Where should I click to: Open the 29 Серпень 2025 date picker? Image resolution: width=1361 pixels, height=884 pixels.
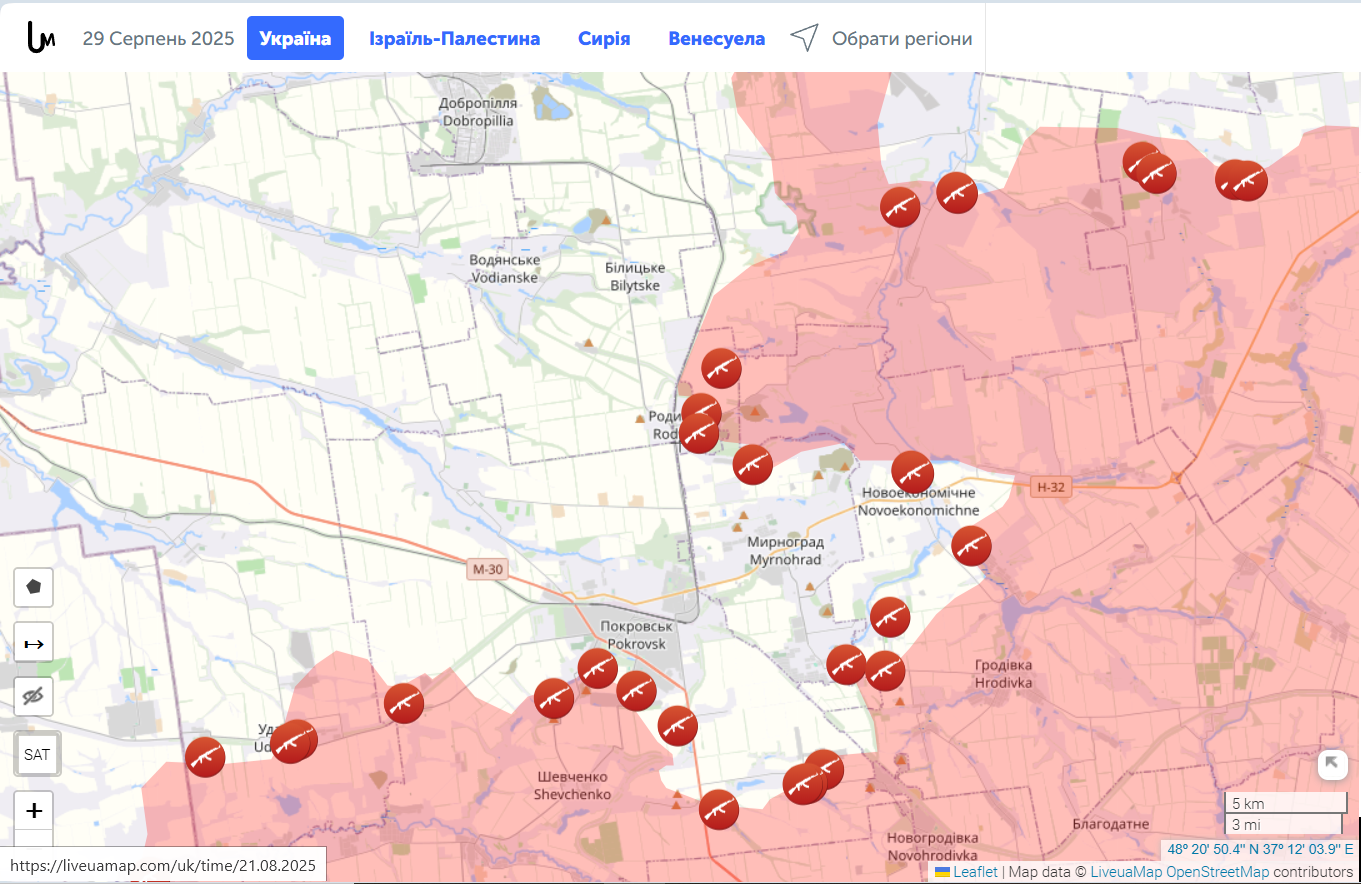pyautogui.click(x=158, y=39)
